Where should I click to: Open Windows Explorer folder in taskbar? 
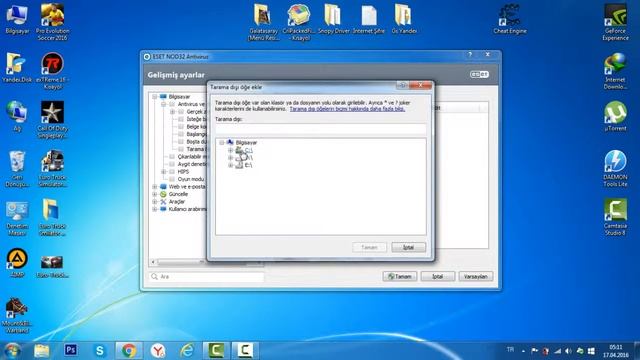(41, 350)
